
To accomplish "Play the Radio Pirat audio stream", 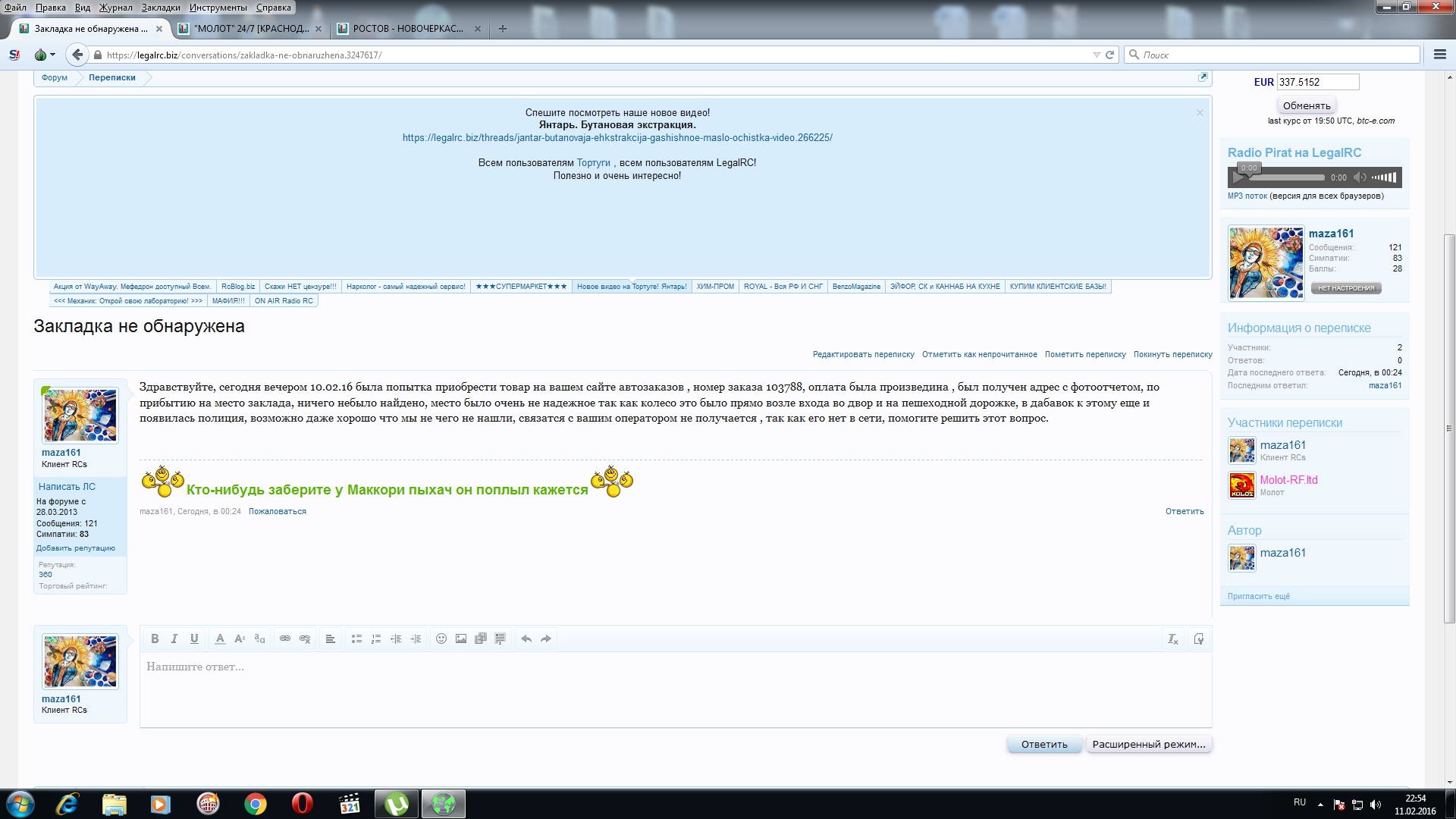I will point(1238,177).
